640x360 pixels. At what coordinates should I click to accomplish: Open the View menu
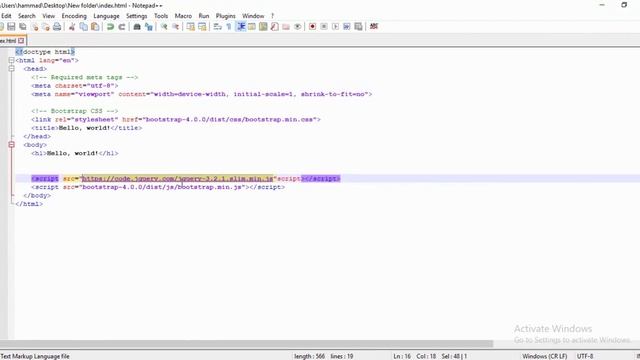tap(49, 16)
